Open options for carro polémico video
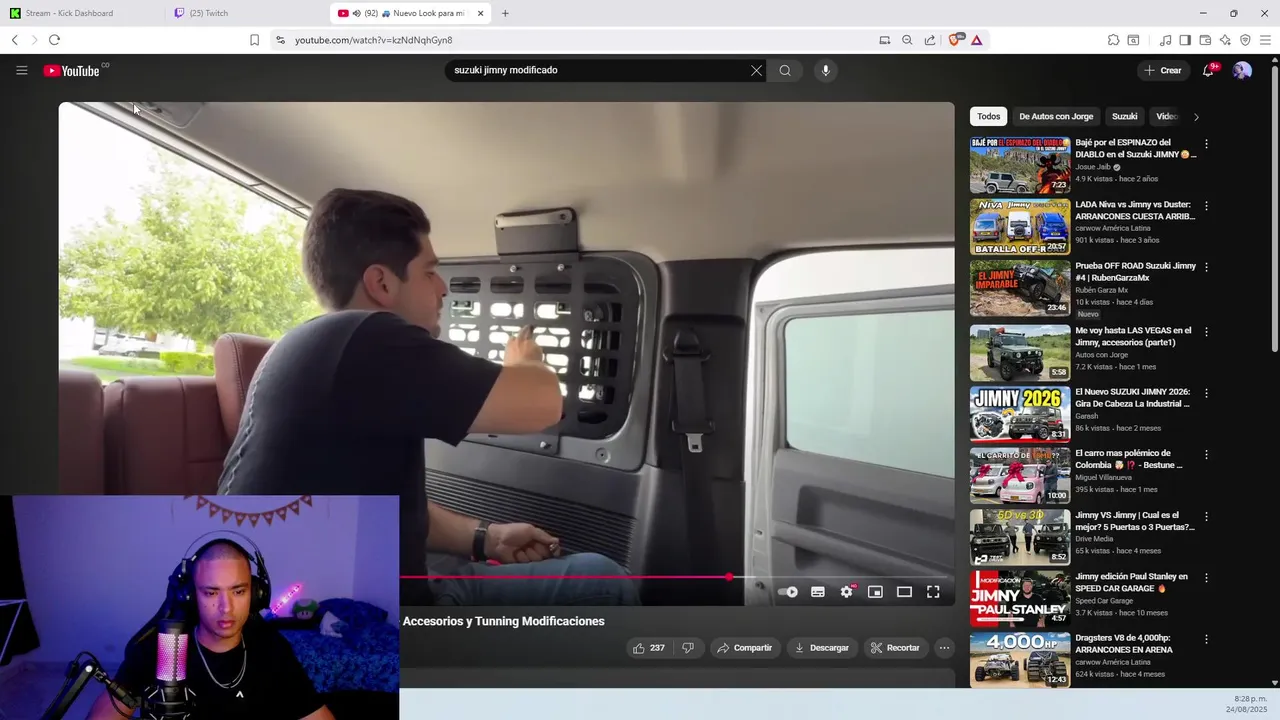1280x720 pixels. pos(1206,454)
